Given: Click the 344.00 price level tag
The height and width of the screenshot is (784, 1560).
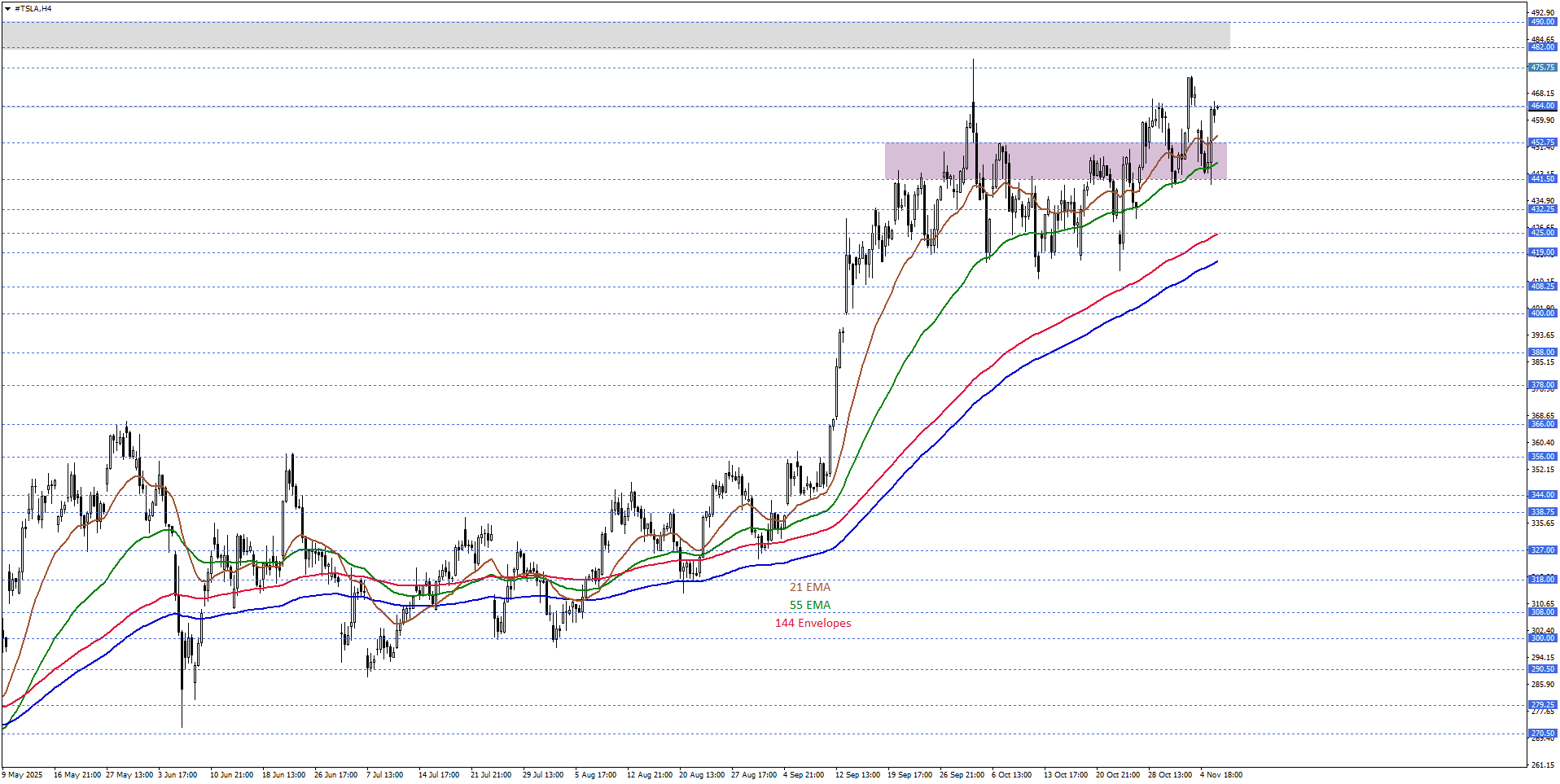Looking at the screenshot, I should click(1542, 495).
